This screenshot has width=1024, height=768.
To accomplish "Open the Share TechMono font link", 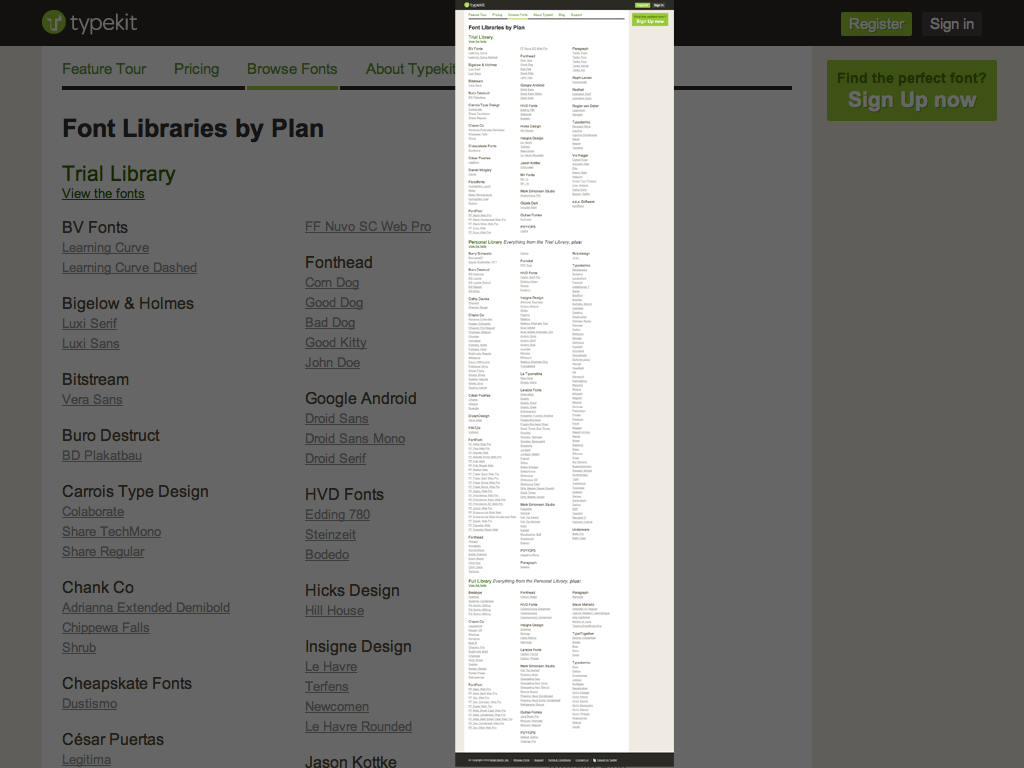I will click(111, 531).
